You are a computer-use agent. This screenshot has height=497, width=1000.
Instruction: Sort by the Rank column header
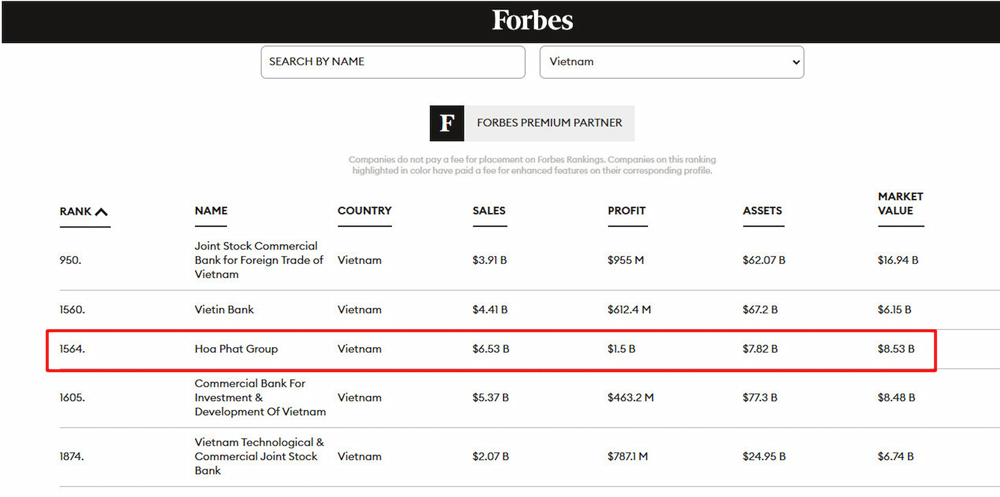75,211
